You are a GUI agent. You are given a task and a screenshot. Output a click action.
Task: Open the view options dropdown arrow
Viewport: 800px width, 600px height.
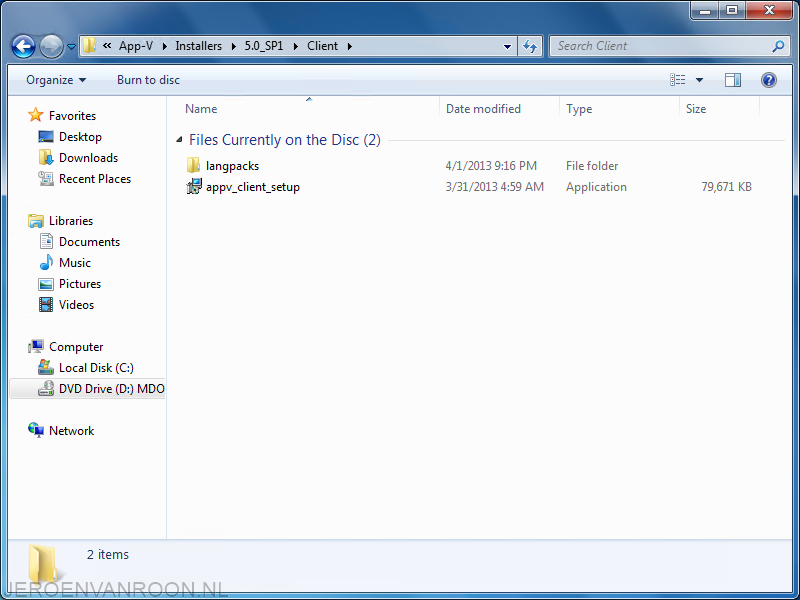(699, 80)
